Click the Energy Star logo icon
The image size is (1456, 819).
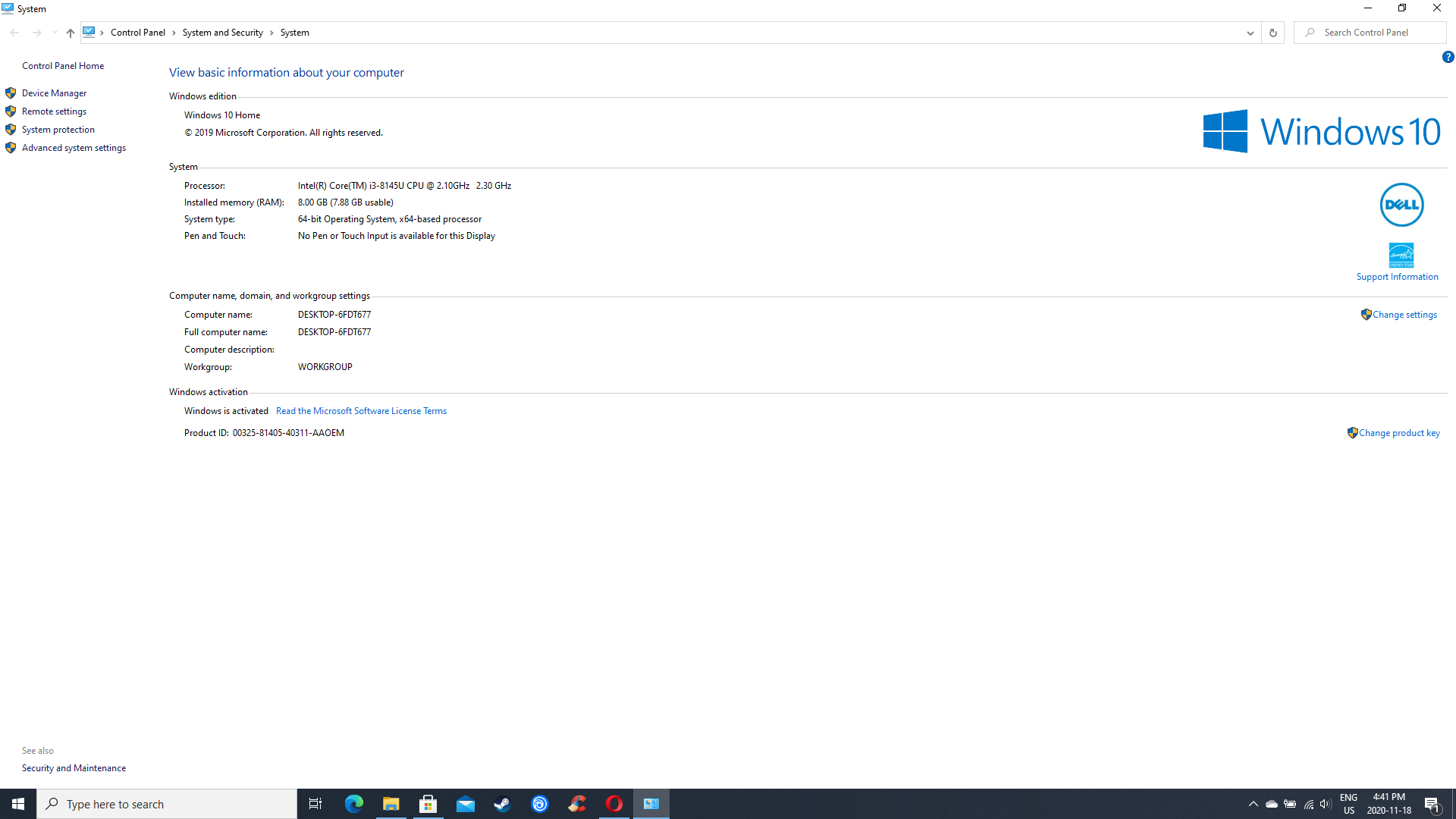coord(1401,255)
